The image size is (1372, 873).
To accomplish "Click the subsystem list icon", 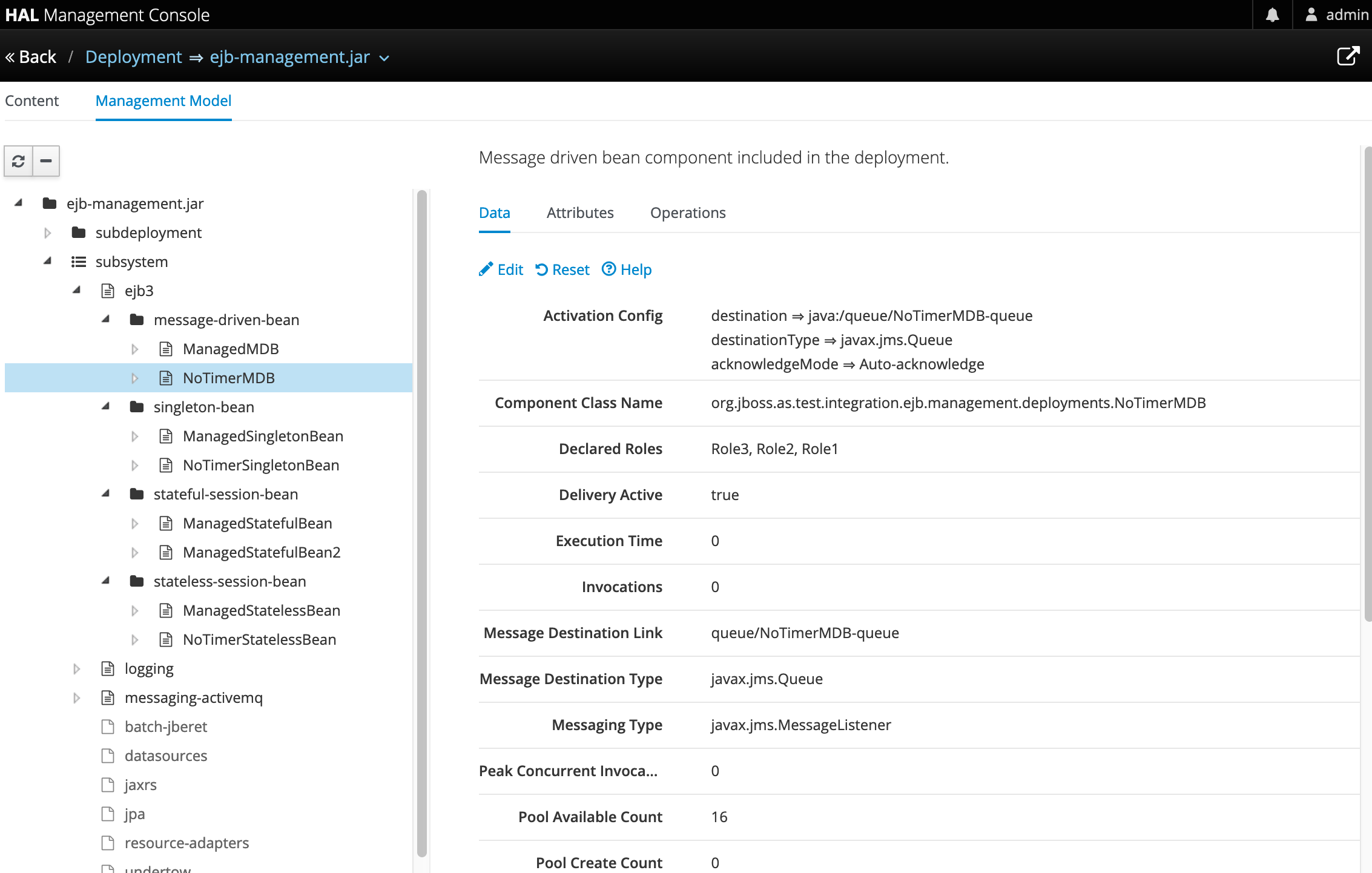I will tap(79, 261).
